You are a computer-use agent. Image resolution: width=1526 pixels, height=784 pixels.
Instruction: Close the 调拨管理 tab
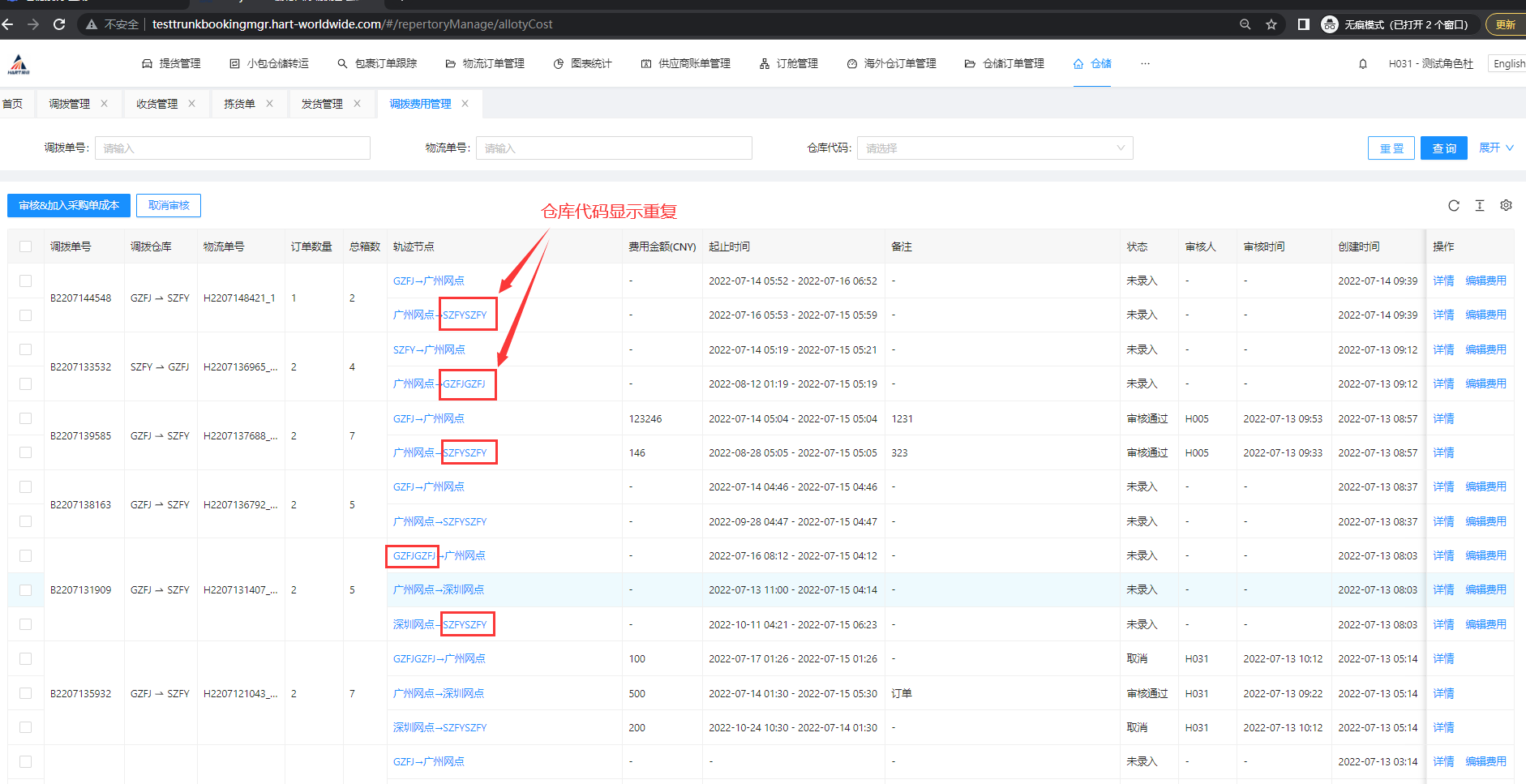coord(104,104)
